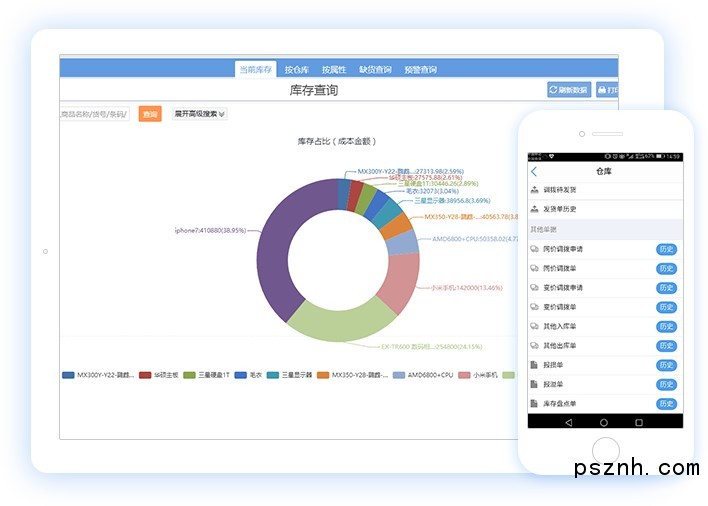The height and width of the screenshot is (506, 708).
Task: Tap 历史 button next to 同价调拨申请
Action: click(x=666, y=249)
